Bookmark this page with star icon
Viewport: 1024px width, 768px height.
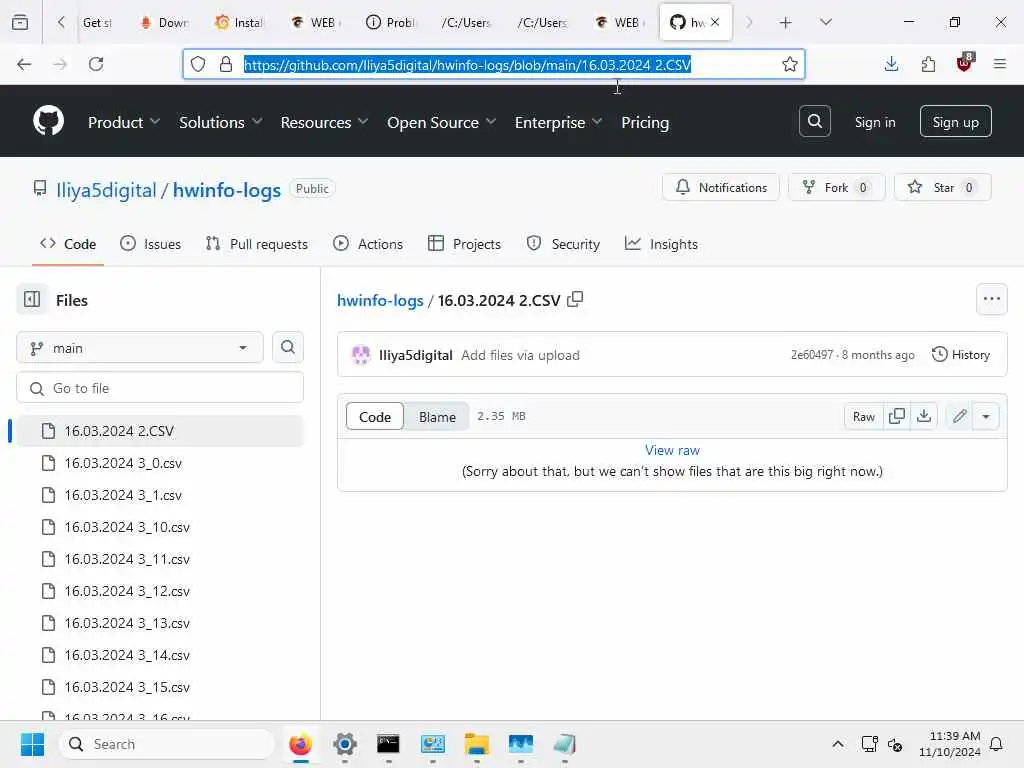790,64
